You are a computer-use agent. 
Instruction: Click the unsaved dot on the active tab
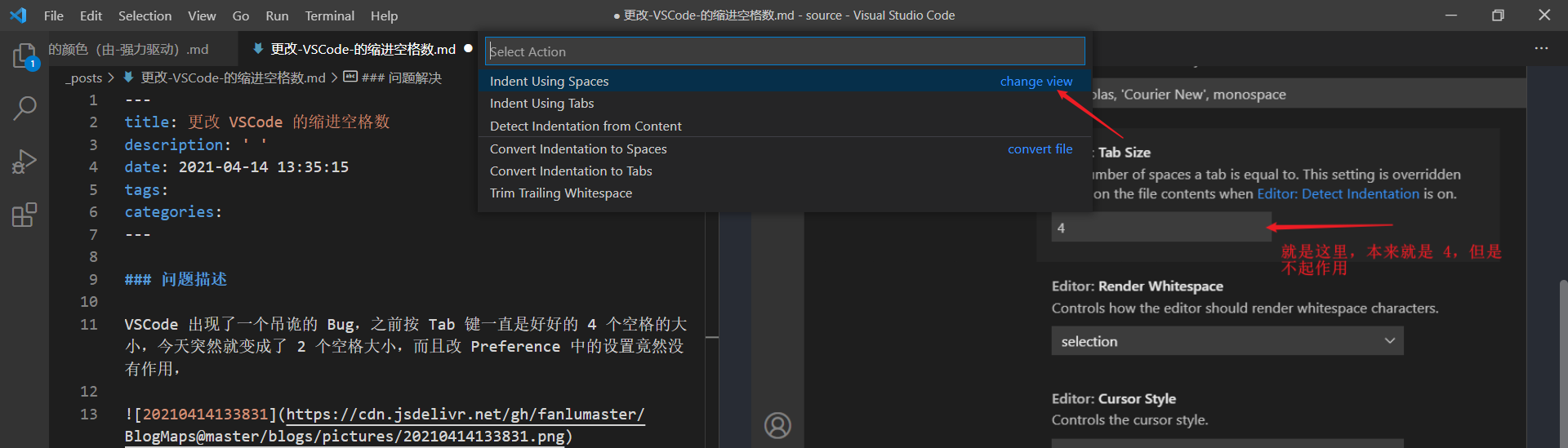pos(468,49)
